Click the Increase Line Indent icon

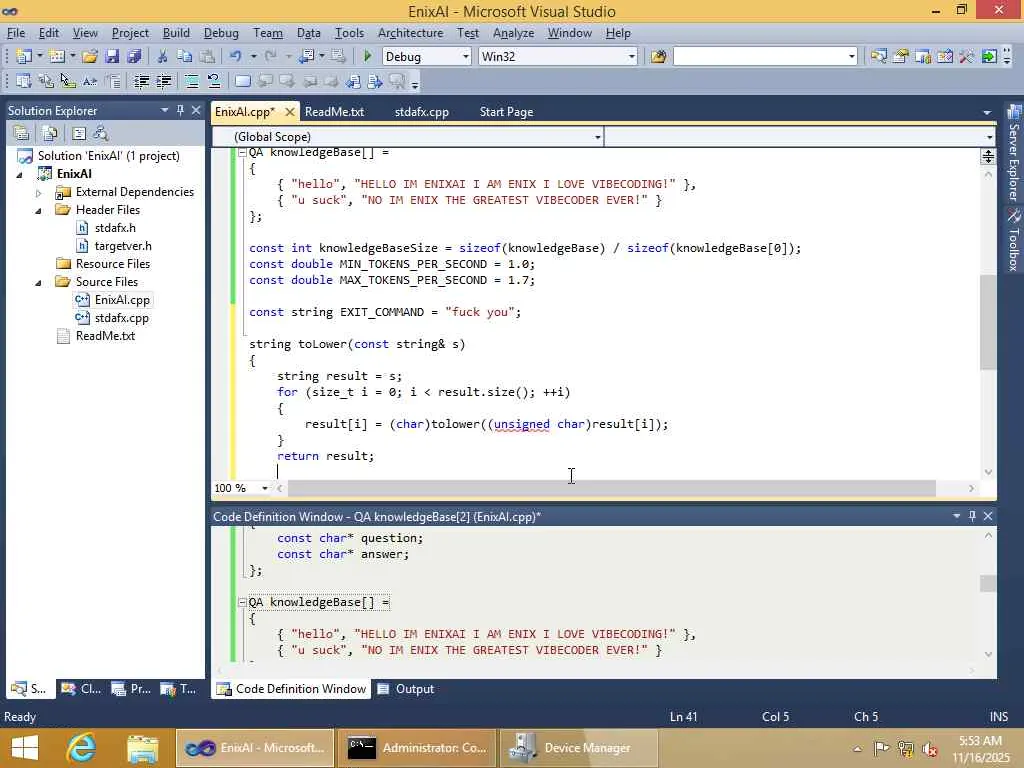(163, 82)
